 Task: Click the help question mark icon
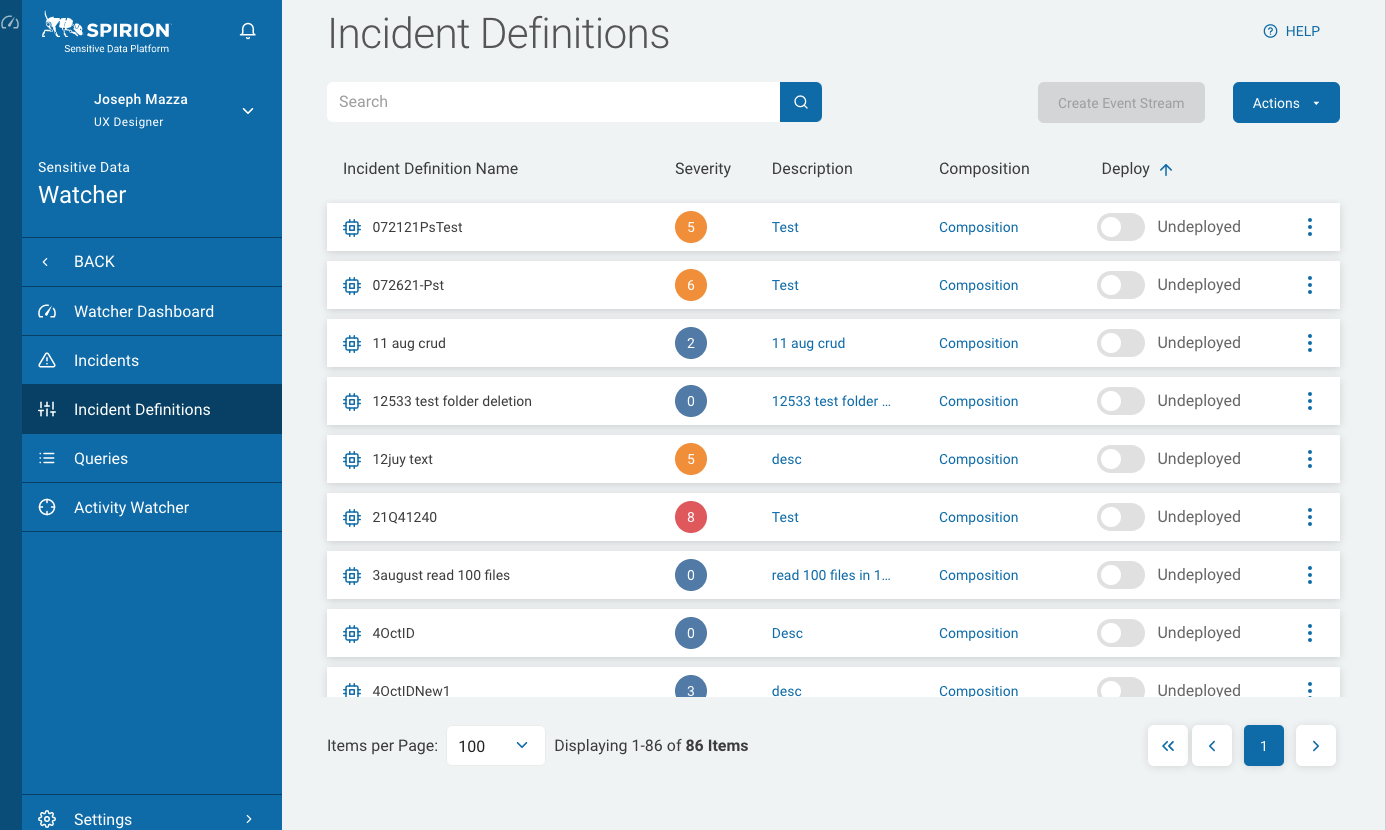click(x=1270, y=31)
